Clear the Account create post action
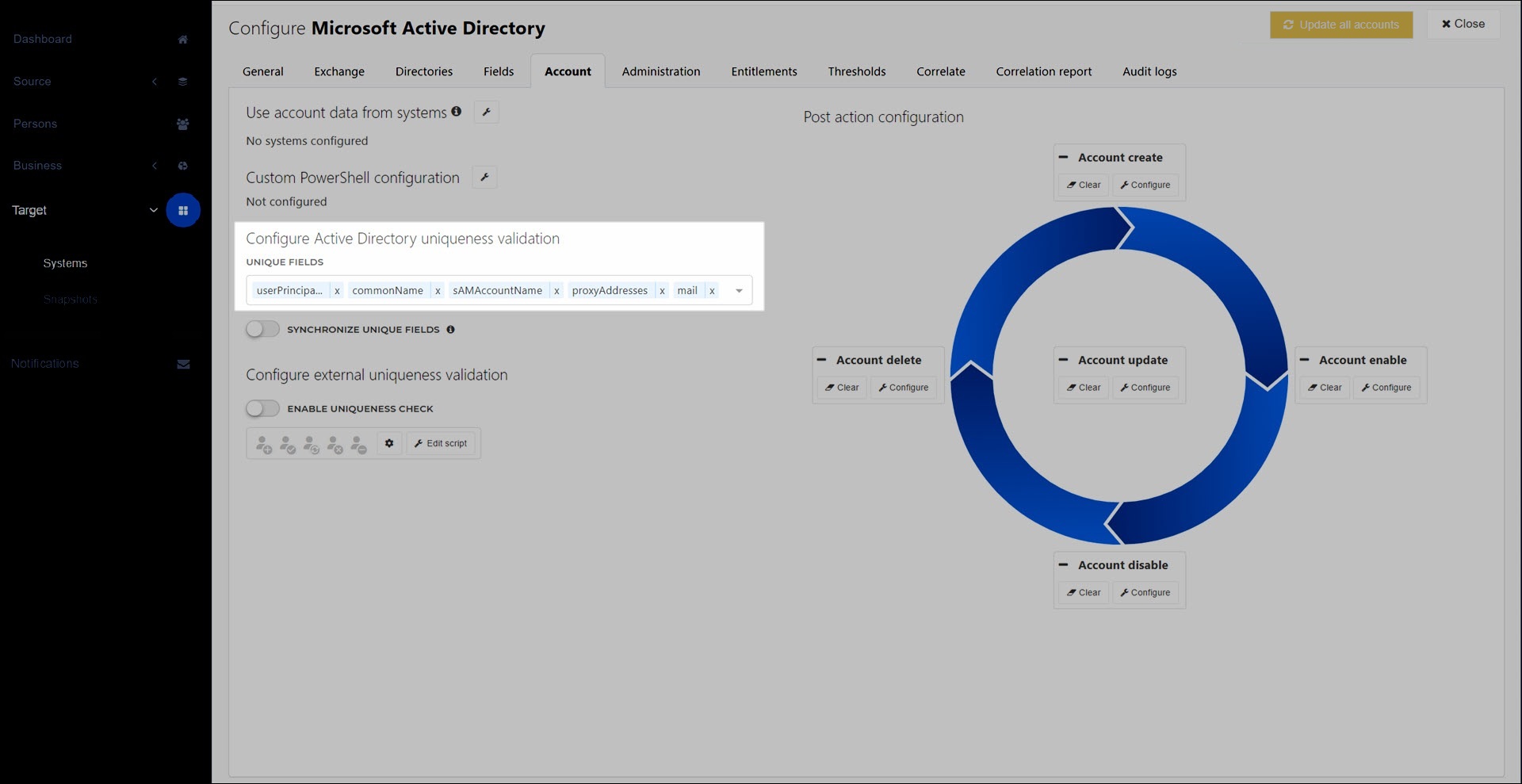The width and height of the screenshot is (1522, 784). pyautogui.click(x=1084, y=185)
